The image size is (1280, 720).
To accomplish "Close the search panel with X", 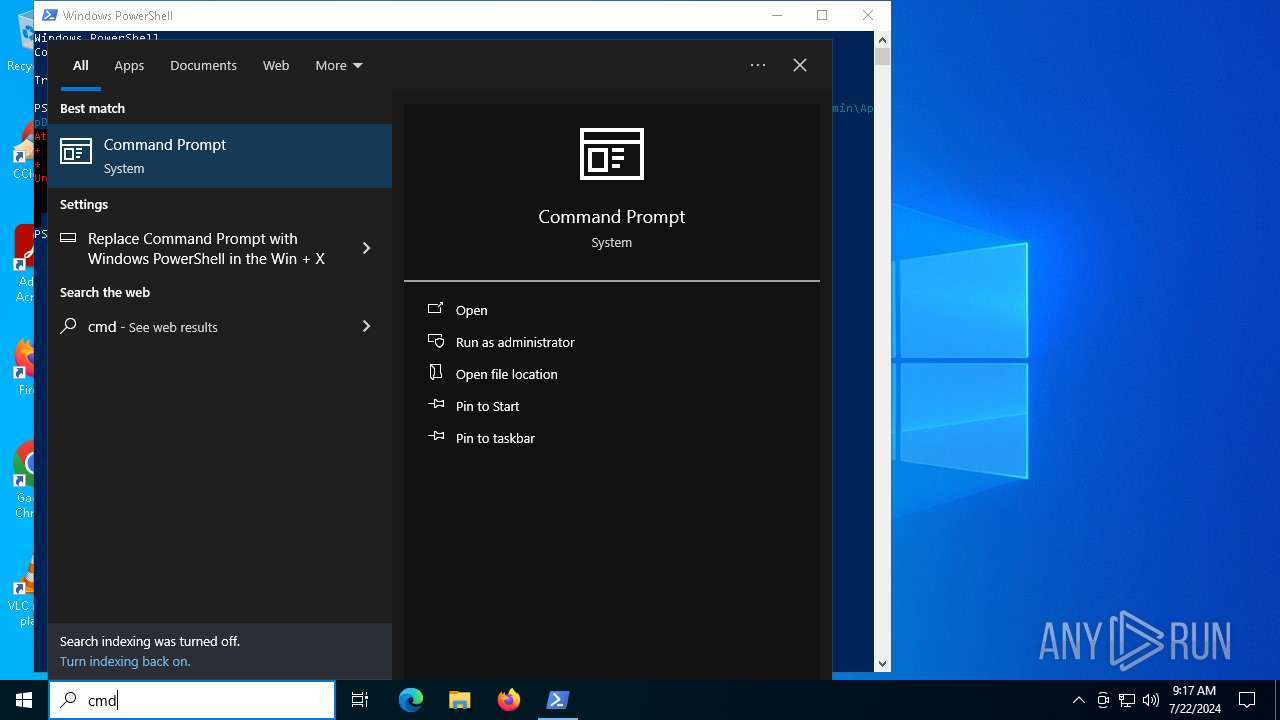I will coord(800,65).
